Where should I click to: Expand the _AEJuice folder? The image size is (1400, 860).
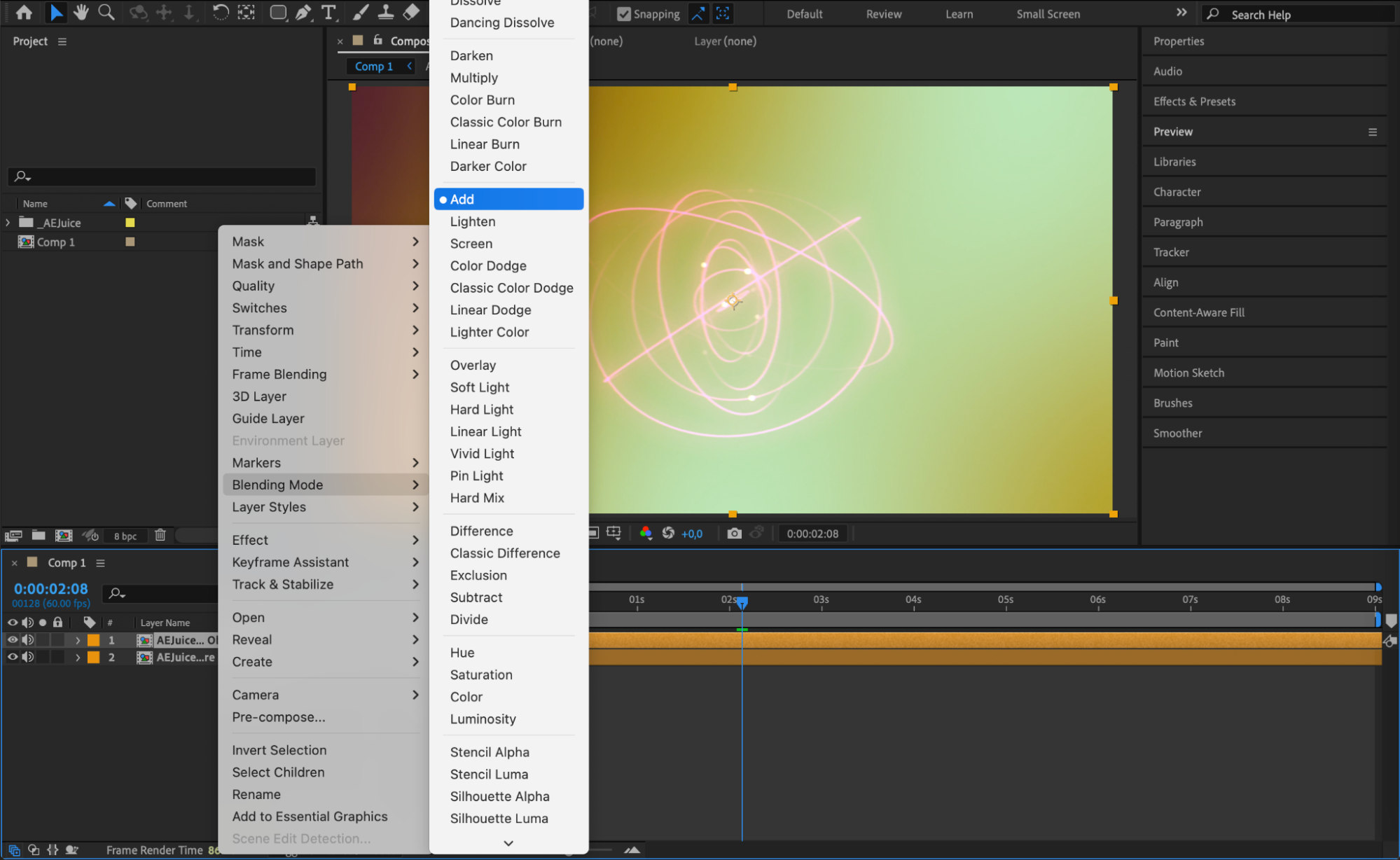[8, 223]
